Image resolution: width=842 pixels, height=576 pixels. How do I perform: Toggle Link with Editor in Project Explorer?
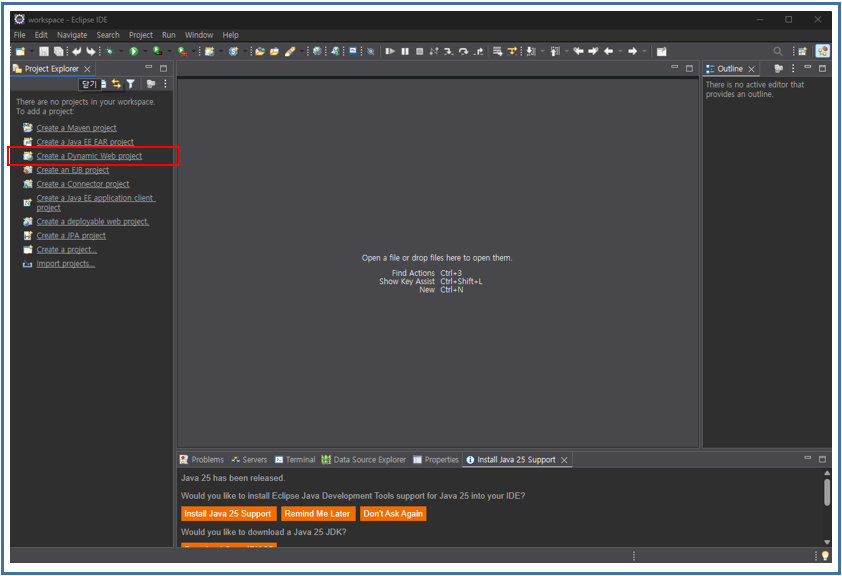(x=116, y=84)
